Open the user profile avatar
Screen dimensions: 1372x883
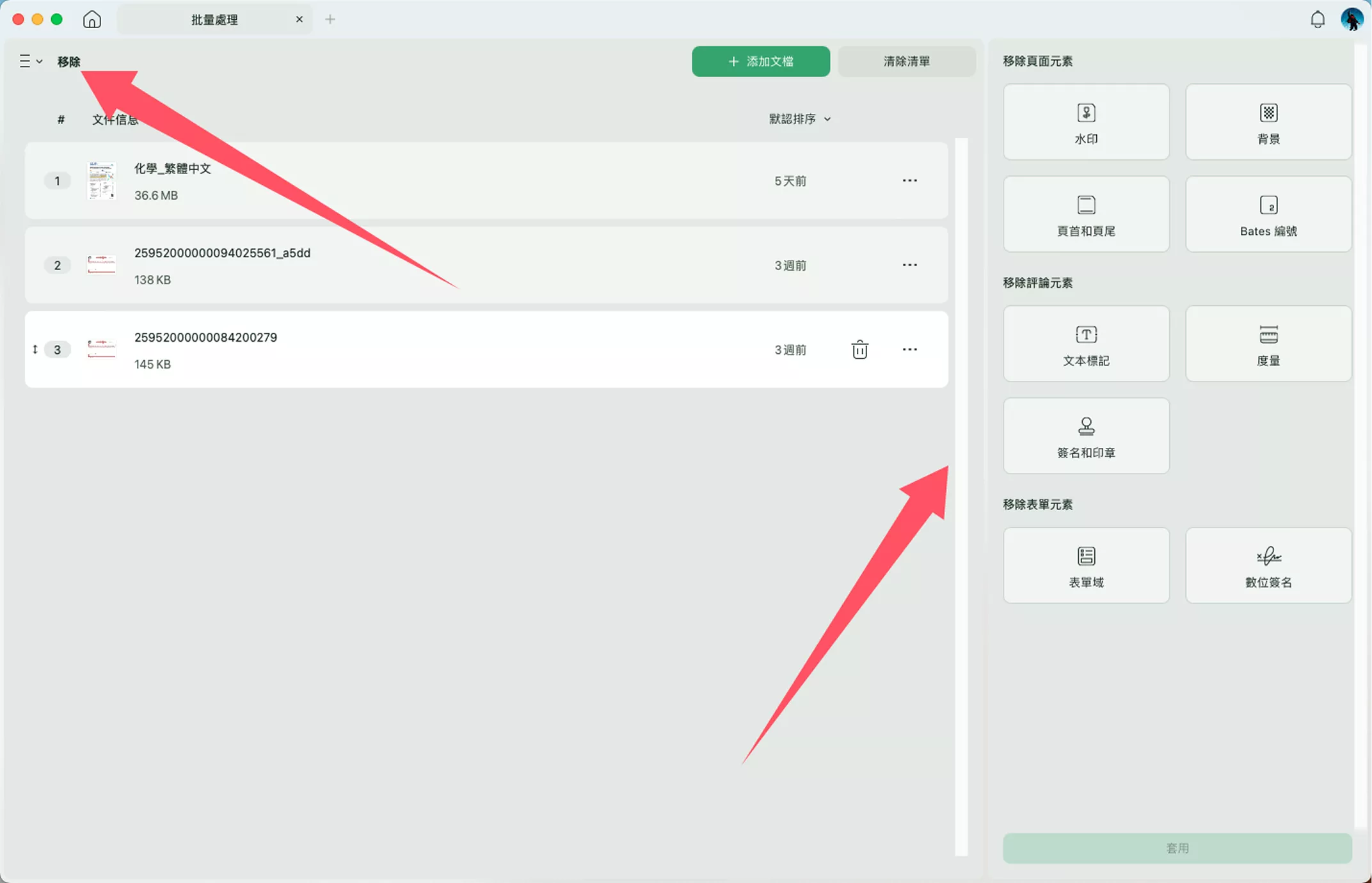coord(1352,20)
